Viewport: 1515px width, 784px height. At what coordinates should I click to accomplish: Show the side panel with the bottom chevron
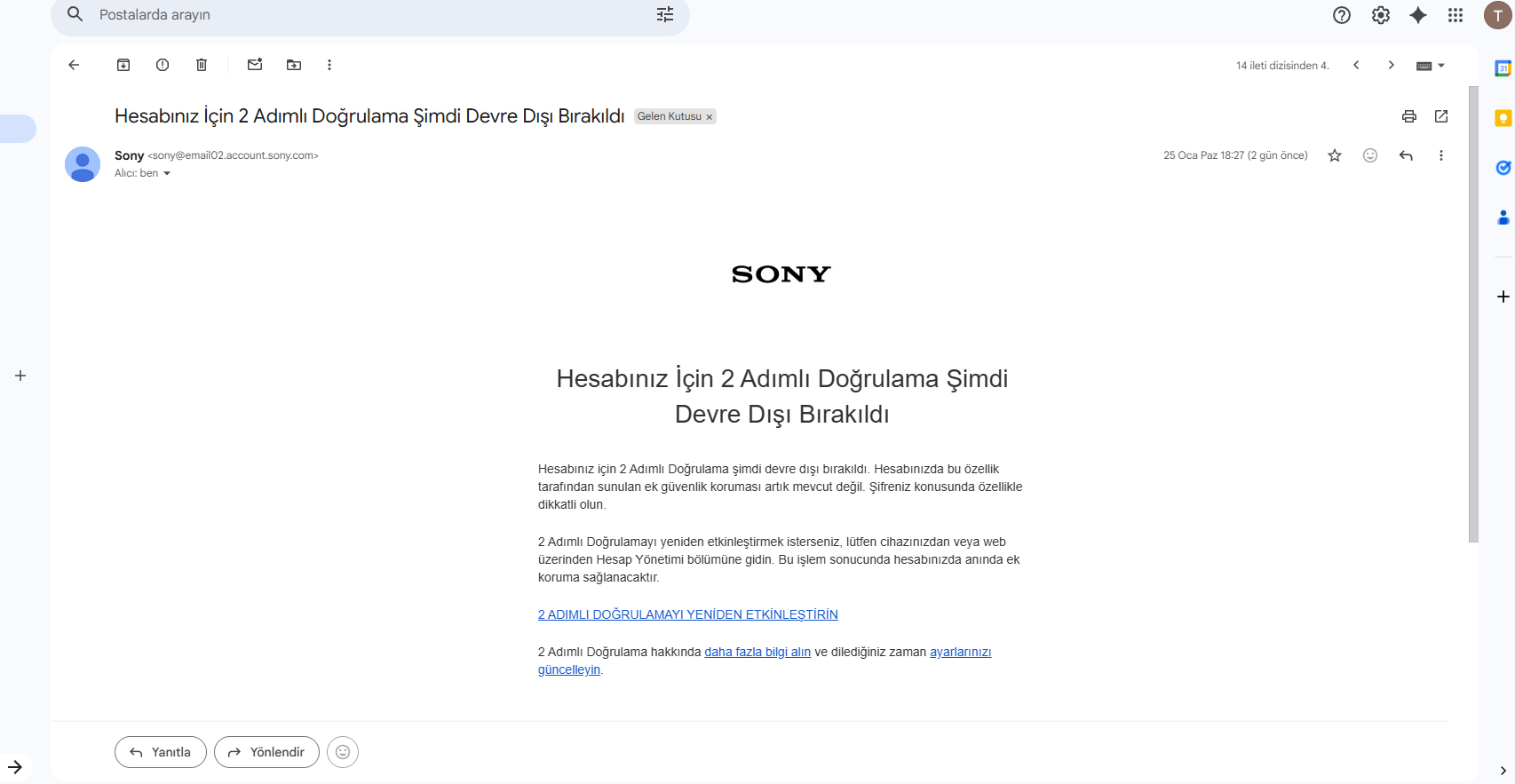pos(1503,771)
